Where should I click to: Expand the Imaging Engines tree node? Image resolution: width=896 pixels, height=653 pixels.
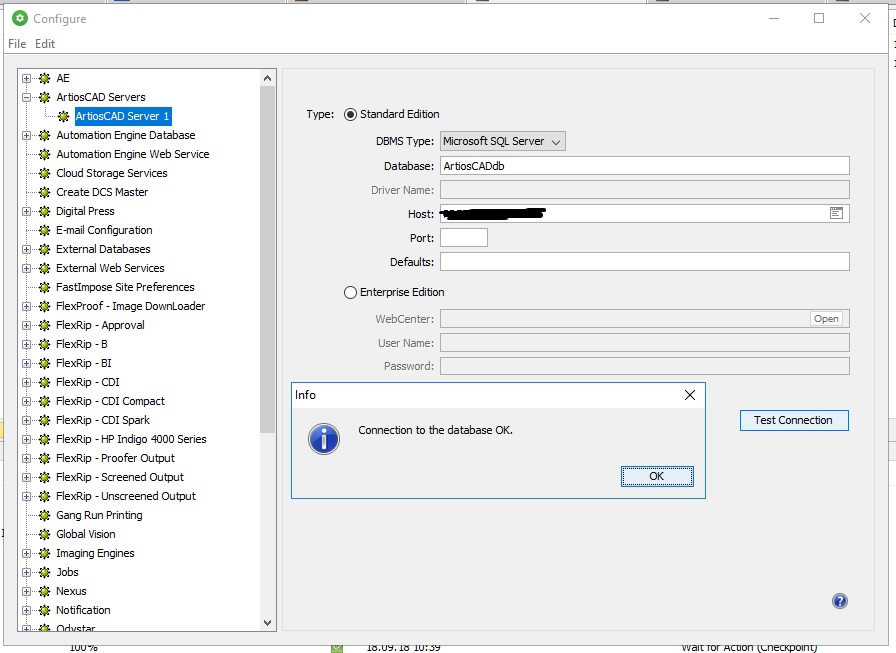(26, 553)
